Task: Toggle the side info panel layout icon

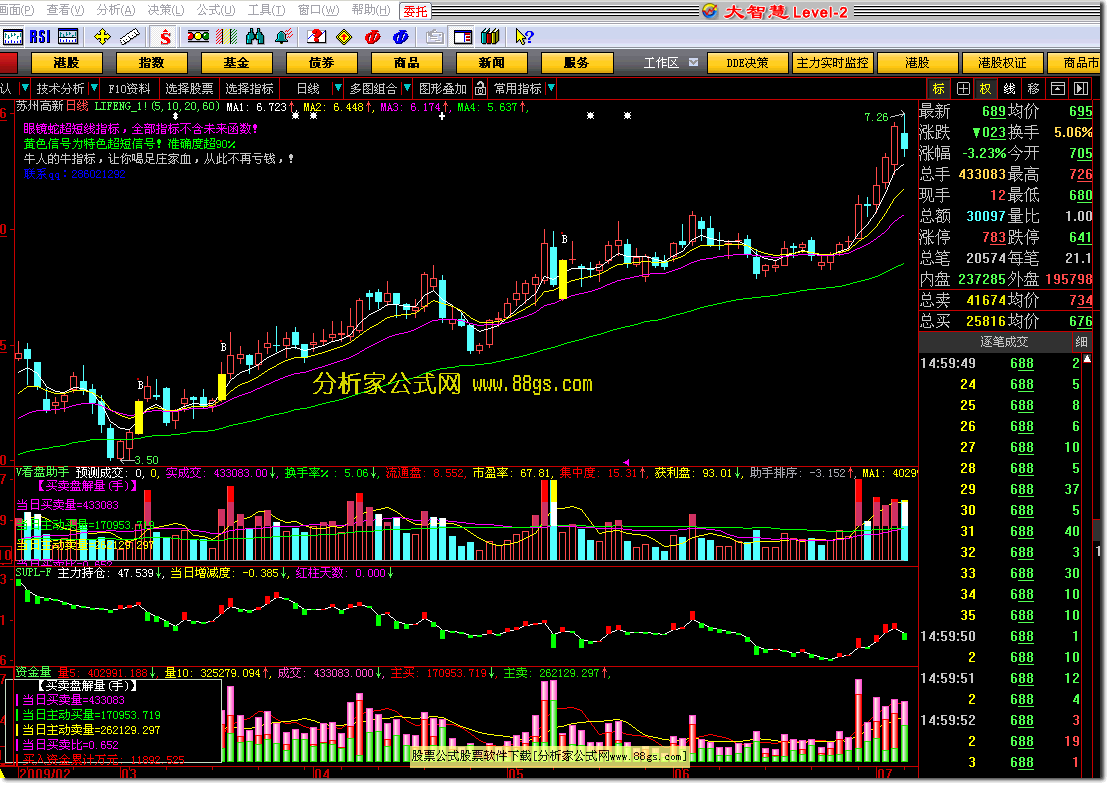Action: click(x=463, y=37)
